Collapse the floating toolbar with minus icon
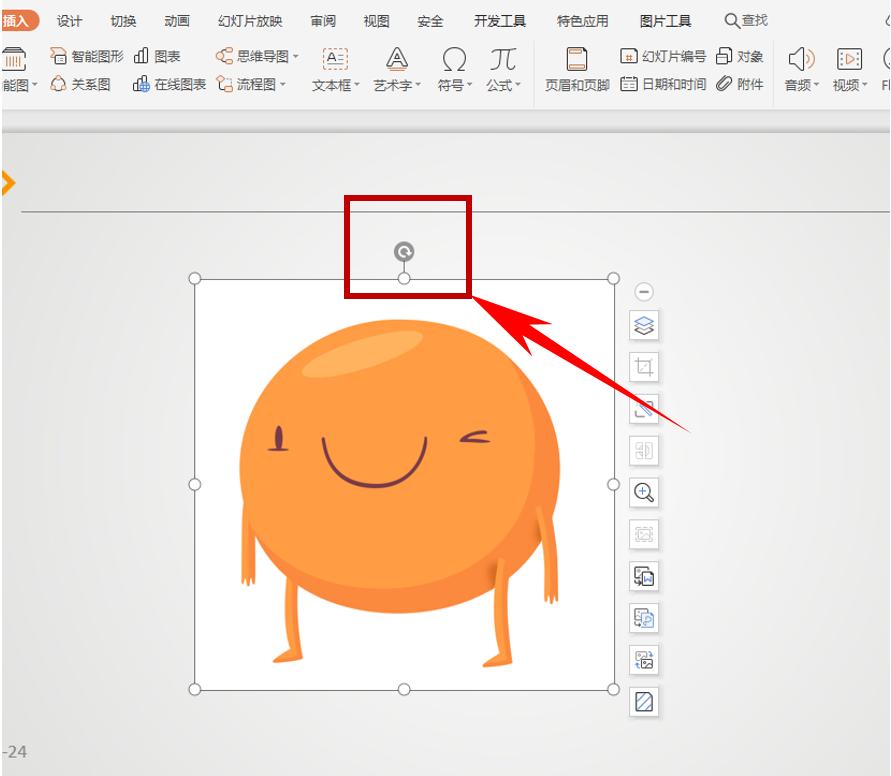891x776 pixels. [644, 292]
